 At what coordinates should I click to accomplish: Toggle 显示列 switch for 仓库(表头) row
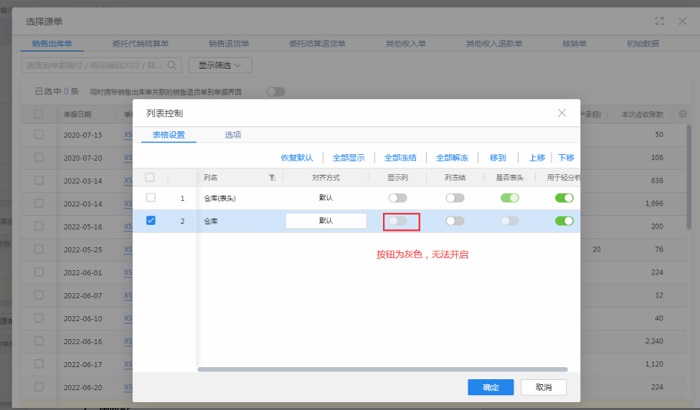pos(398,198)
